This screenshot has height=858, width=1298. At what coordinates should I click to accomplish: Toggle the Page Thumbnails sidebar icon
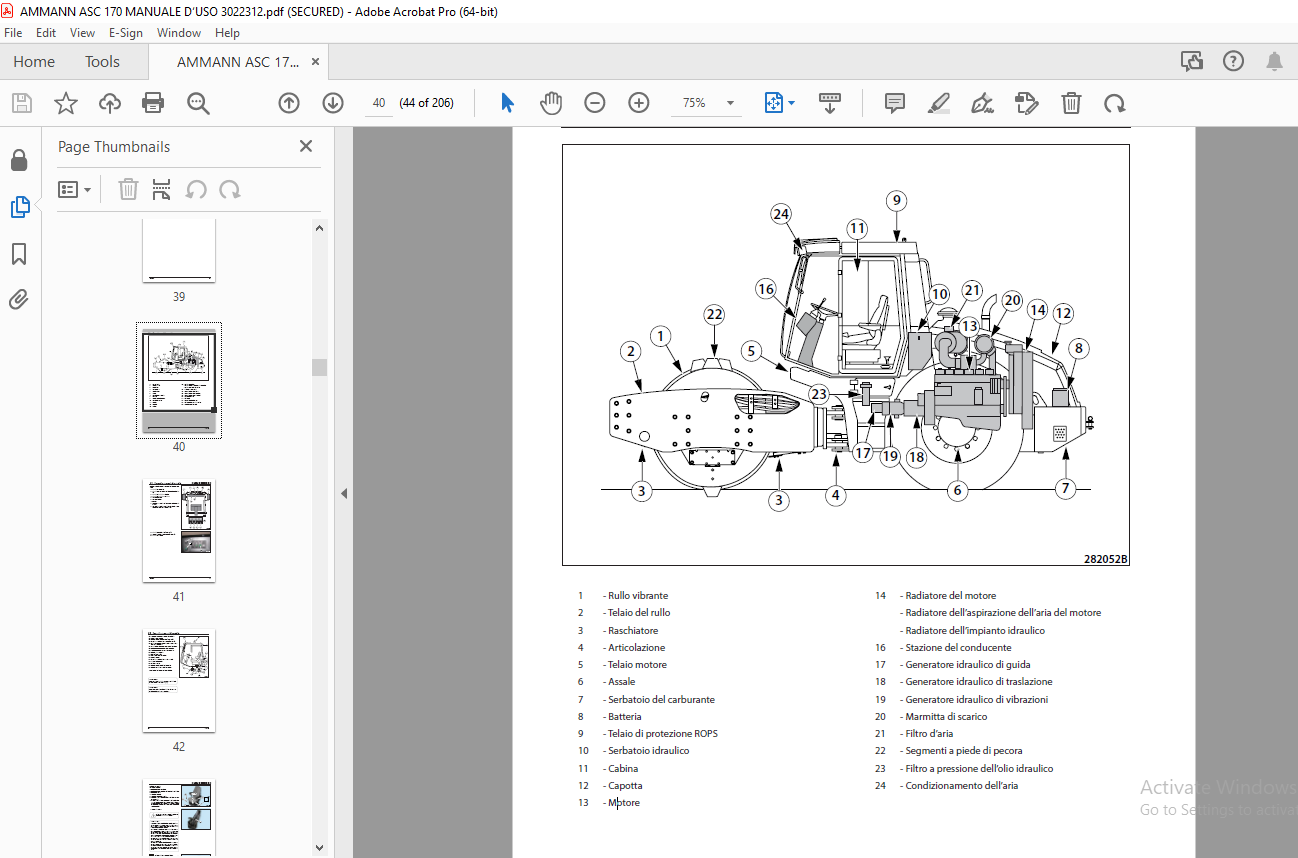(19, 207)
